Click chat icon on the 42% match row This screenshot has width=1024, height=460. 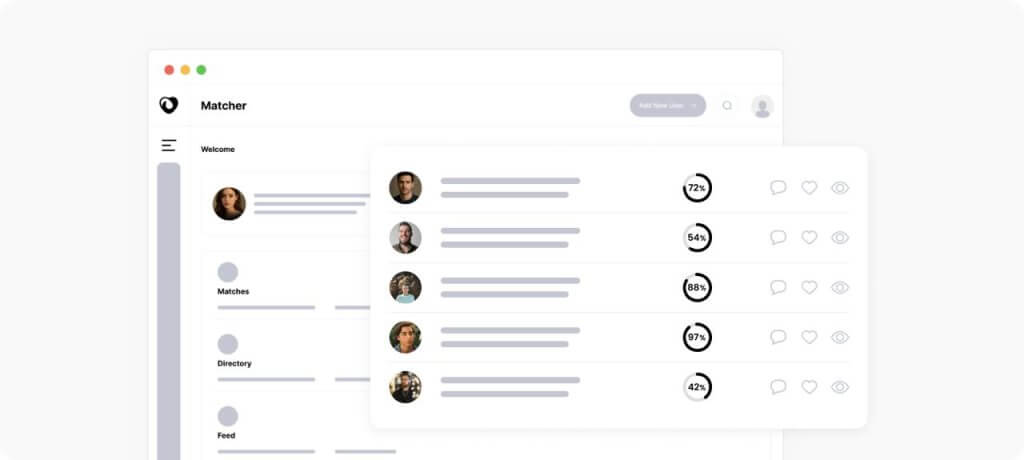778,387
